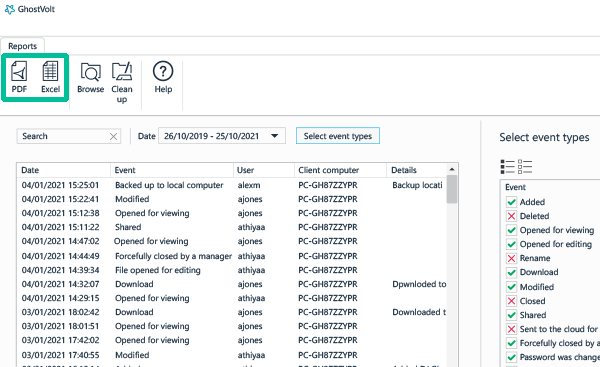Click Select event types button
The width and height of the screenshot is (600, 367).
click(338, 136)
